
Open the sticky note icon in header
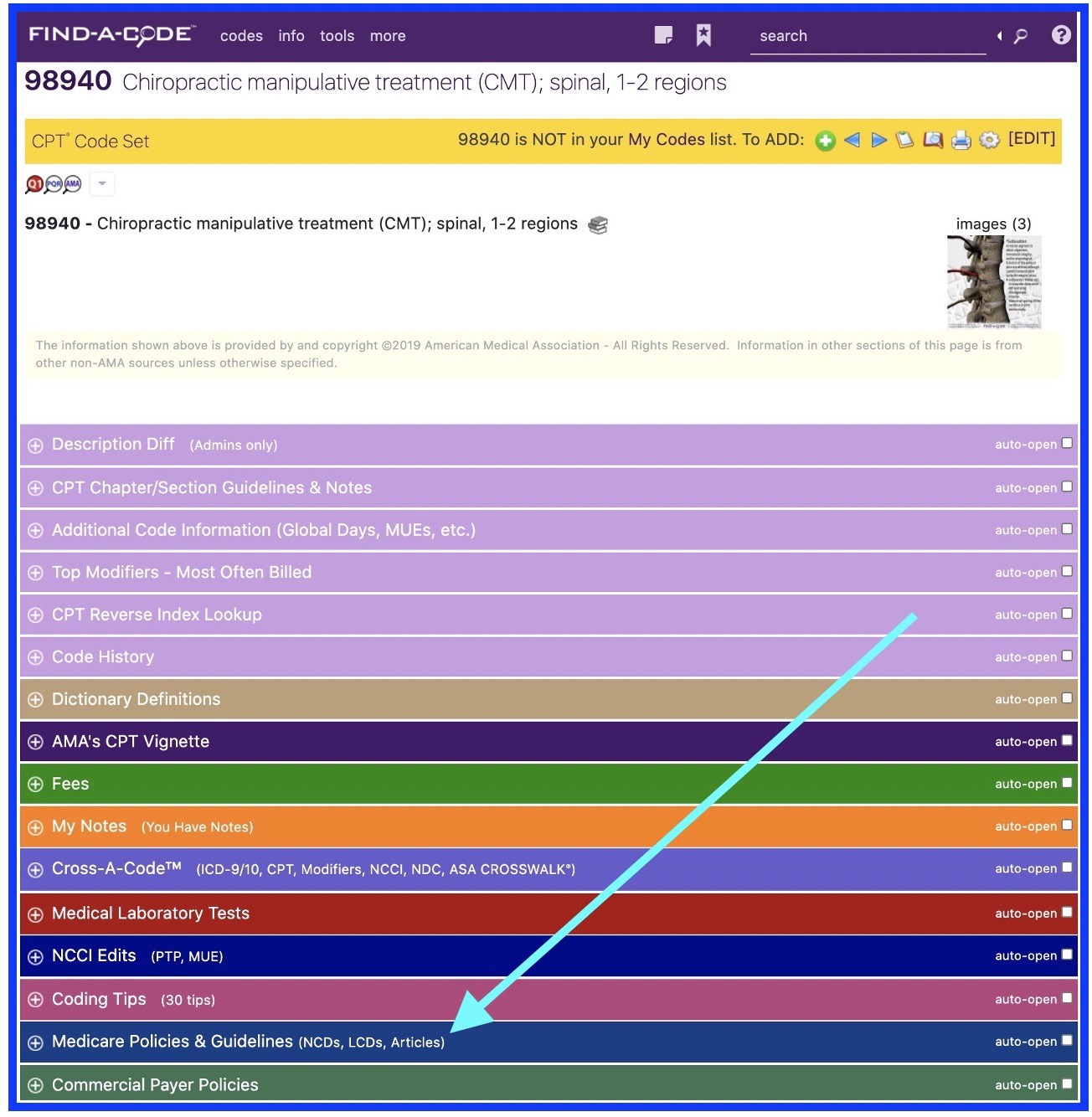point(663,35)
